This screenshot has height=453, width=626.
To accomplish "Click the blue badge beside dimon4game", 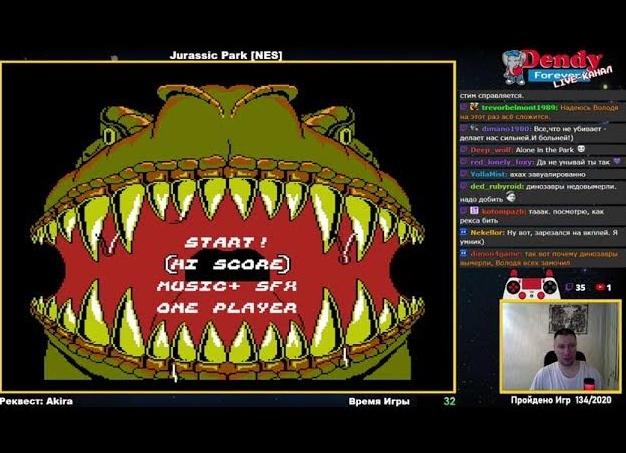I will (x=464, y=253).
